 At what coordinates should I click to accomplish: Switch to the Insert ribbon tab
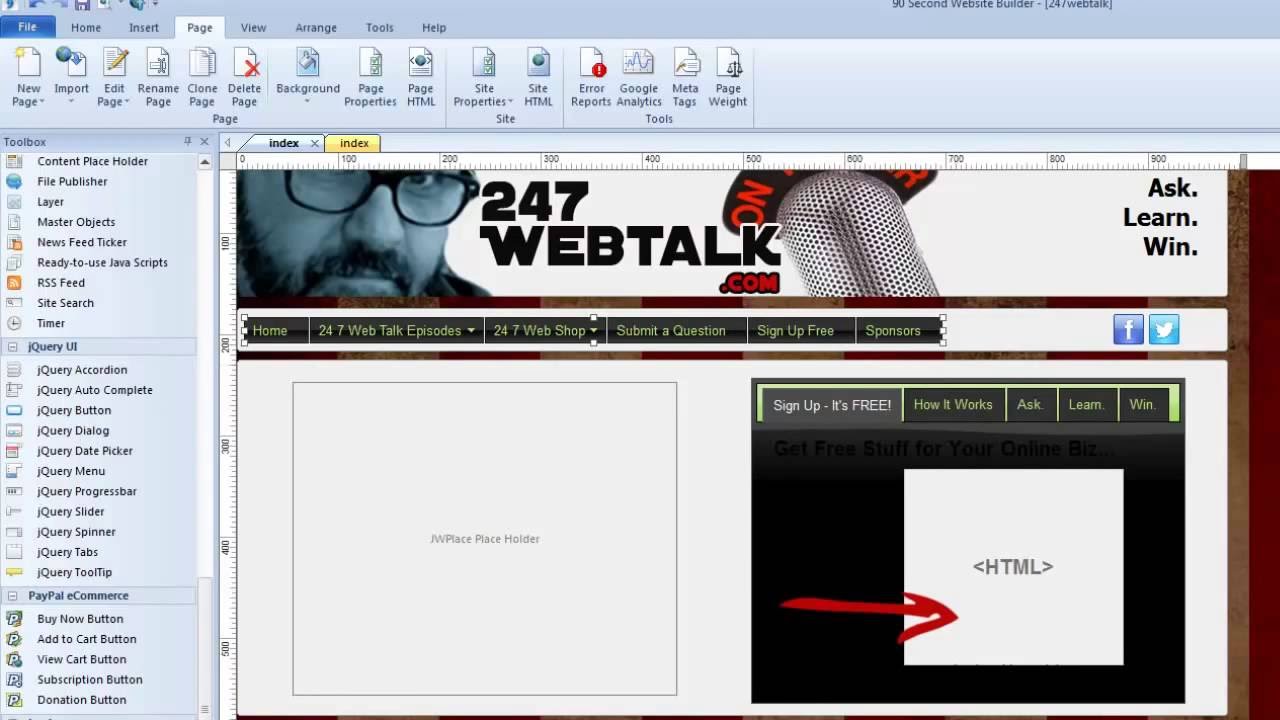[x=144, y=28]
